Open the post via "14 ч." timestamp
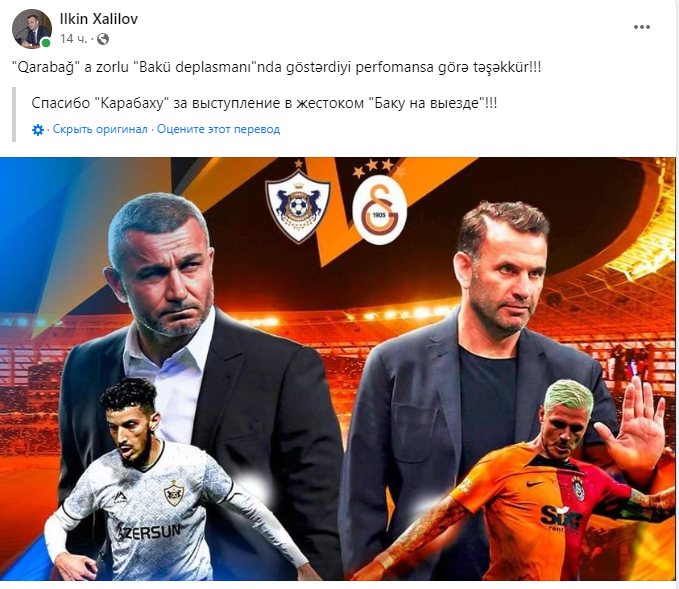 [74, 39]
